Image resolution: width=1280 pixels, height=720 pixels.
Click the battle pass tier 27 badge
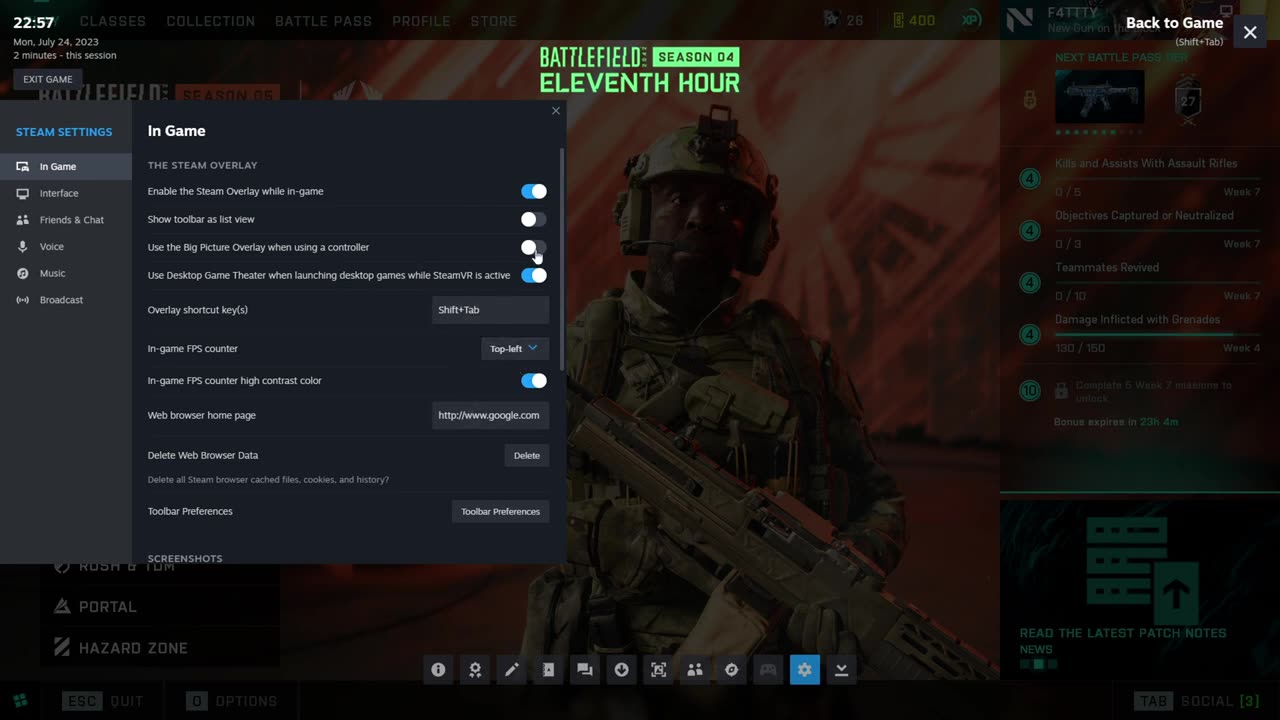(x=1188, y=100)
